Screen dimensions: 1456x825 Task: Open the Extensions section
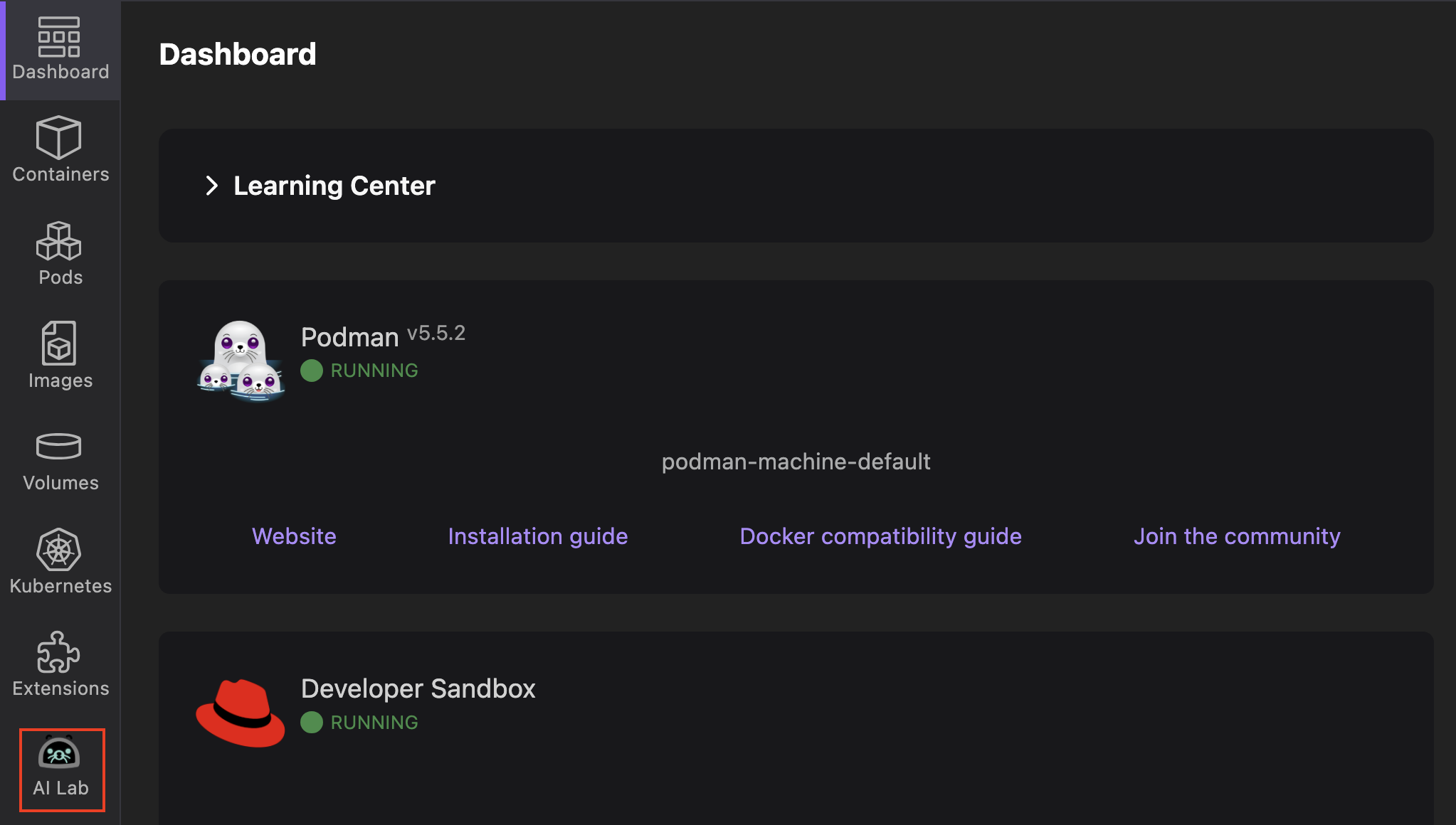pos(60,661)
